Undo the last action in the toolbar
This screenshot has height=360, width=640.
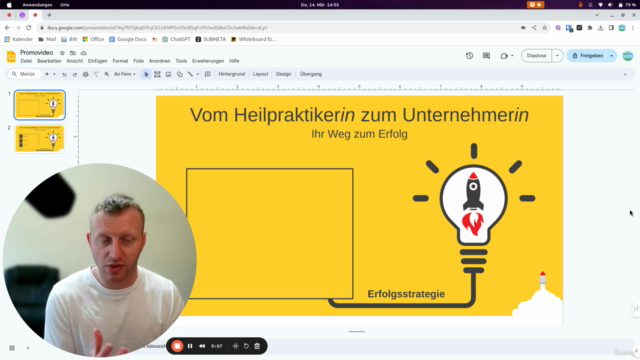pyautogui.click(x=64, y=74)
